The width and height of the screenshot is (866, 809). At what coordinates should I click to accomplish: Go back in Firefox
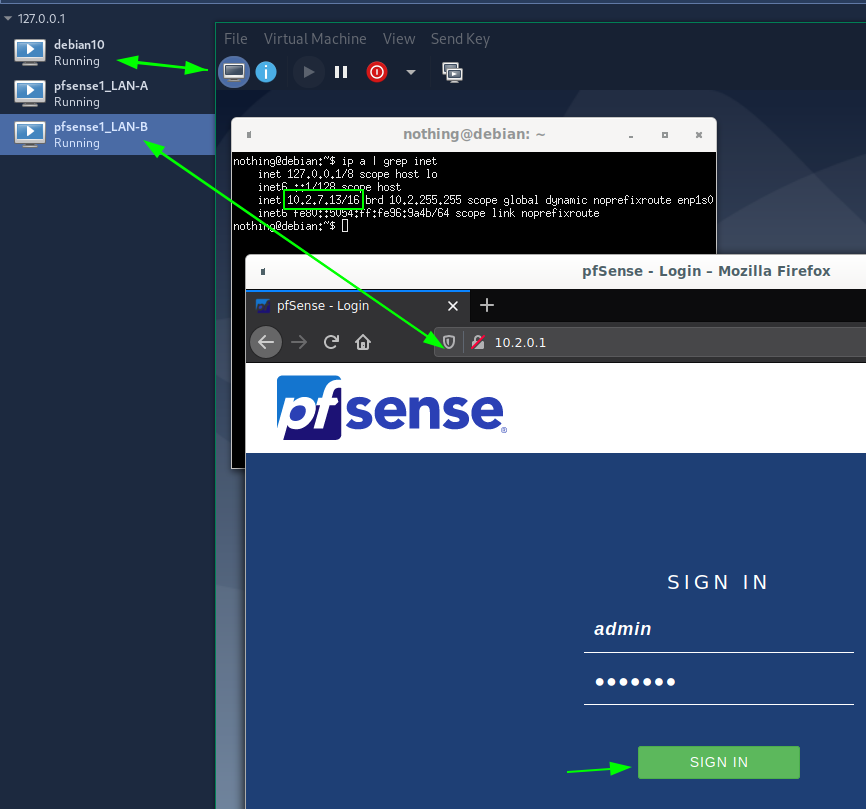[x=266, y=342]
